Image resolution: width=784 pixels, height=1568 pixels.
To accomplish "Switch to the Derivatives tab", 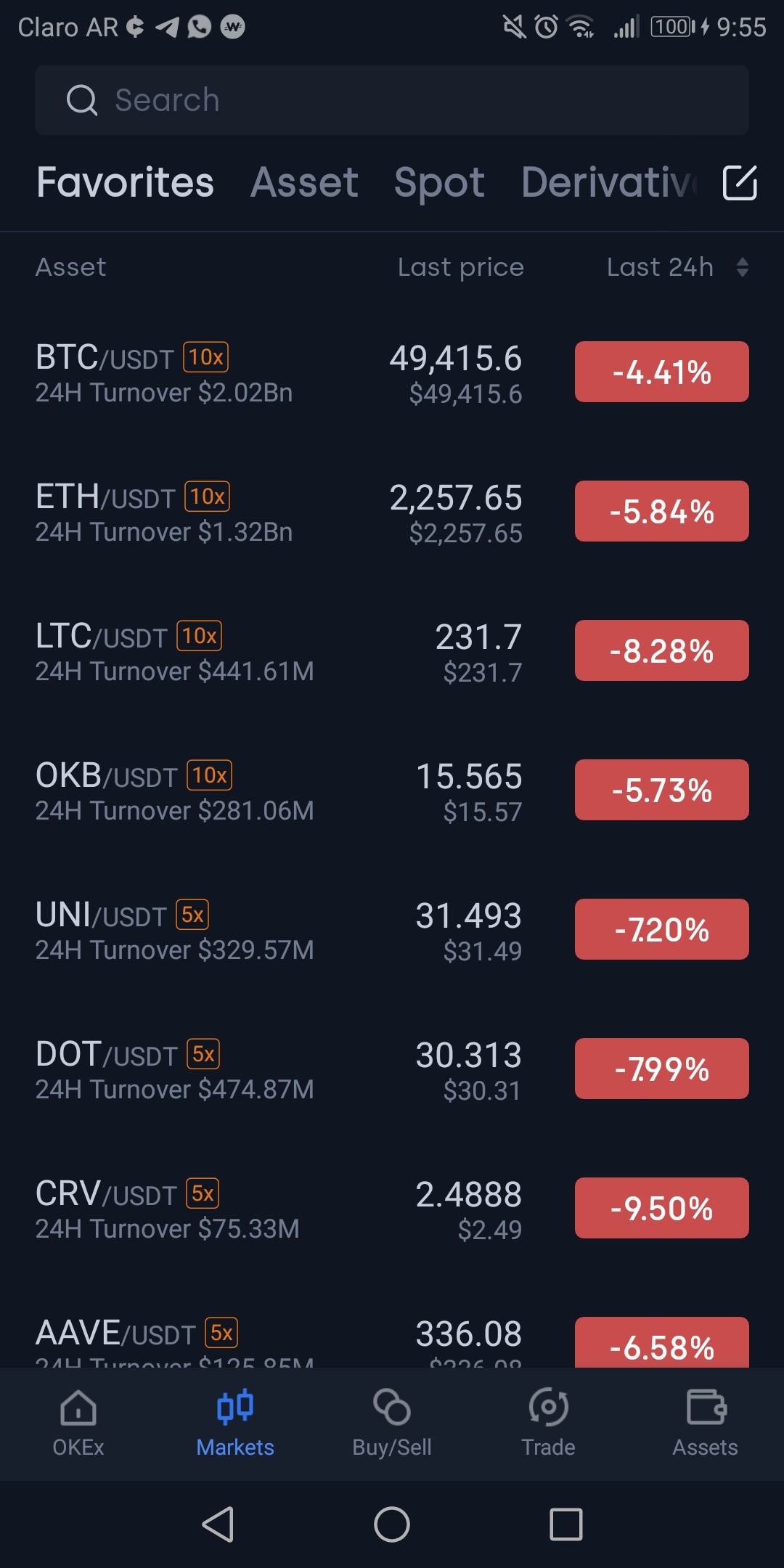I will (x=608, y=182).
